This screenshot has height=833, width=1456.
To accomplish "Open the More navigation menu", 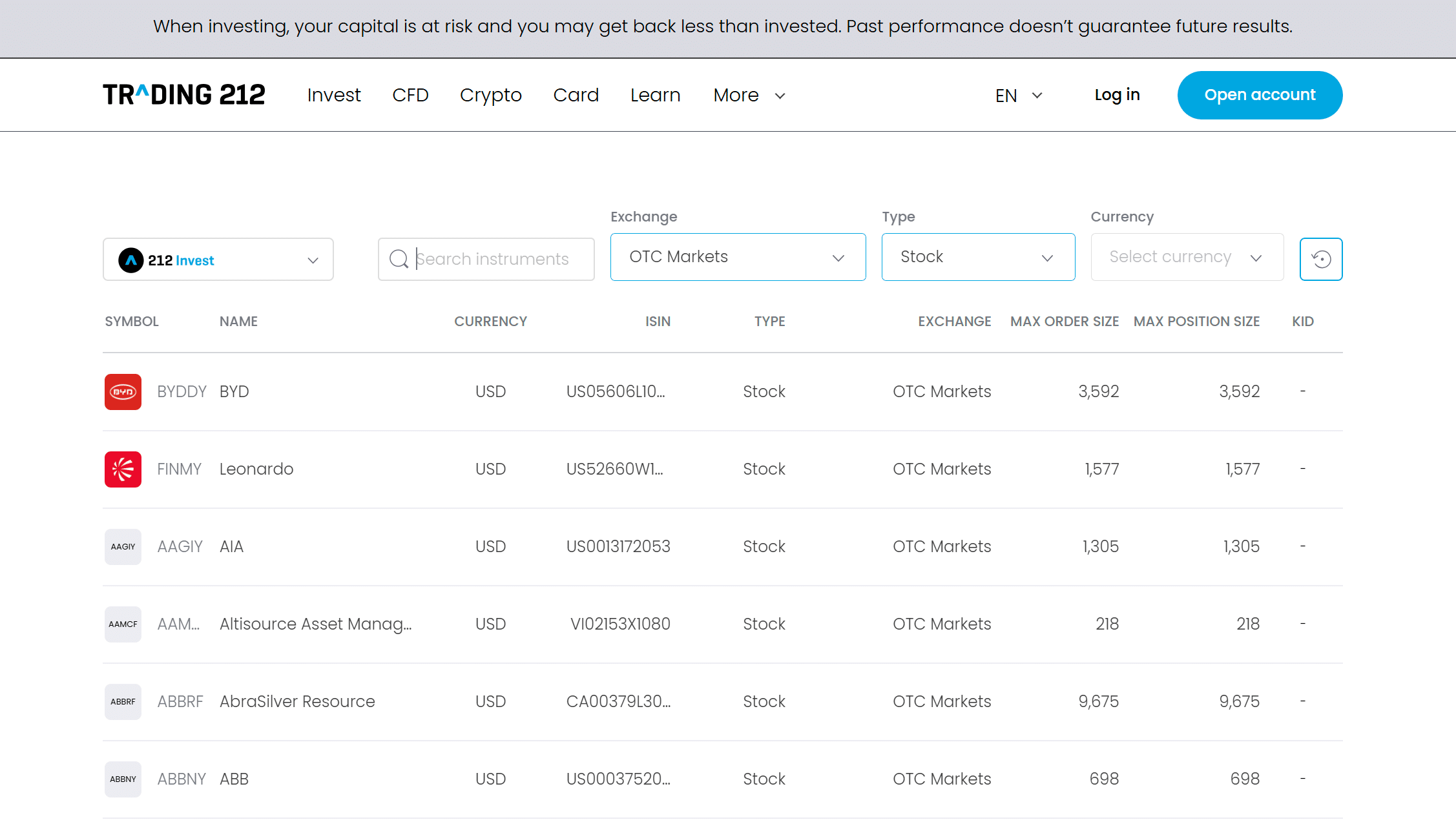I will click(x=749, y=96).
